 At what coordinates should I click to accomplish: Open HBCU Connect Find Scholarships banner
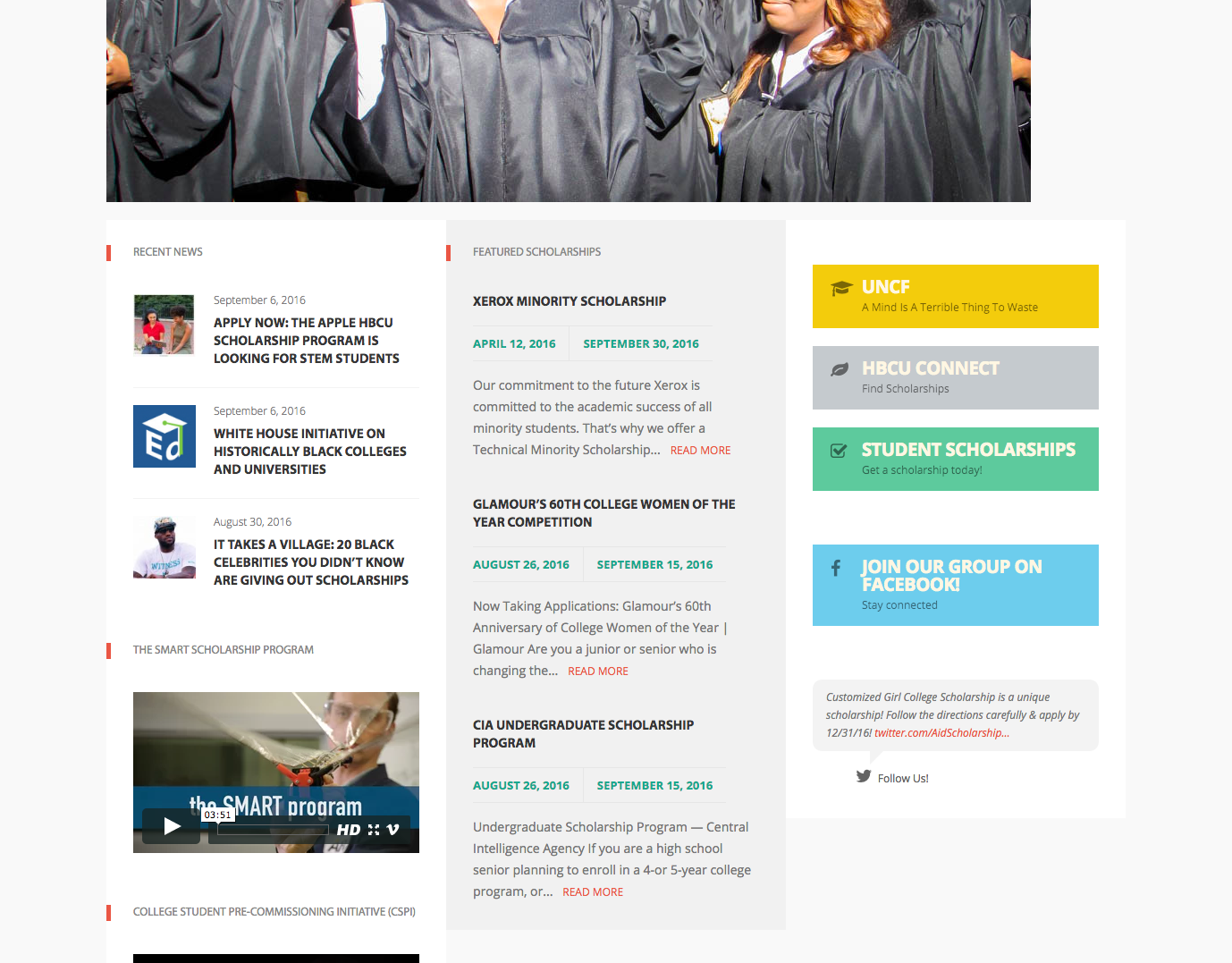pos(956,377)
